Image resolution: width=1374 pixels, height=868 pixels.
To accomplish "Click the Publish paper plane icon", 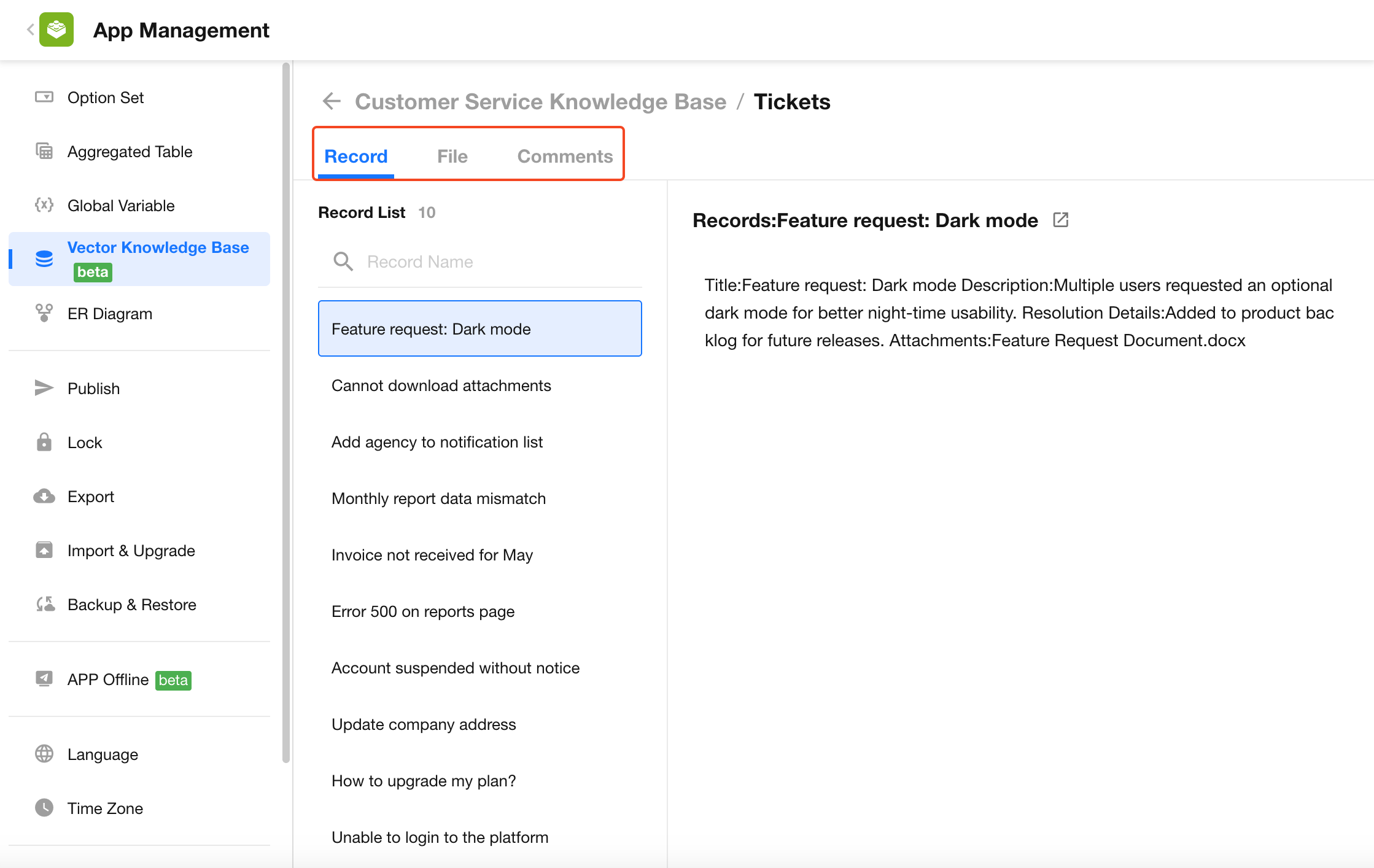I will coord(44,388).
